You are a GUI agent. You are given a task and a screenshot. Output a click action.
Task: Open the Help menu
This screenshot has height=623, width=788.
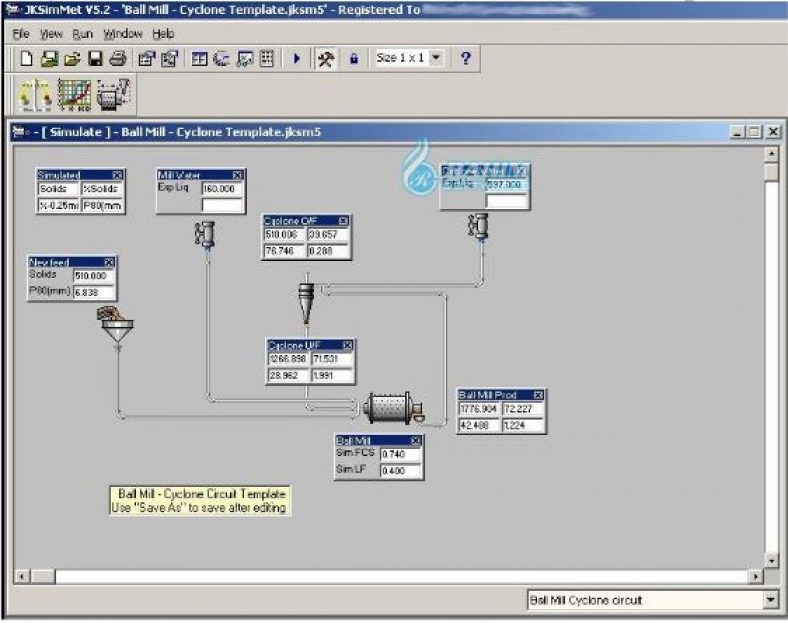point(163,34)
